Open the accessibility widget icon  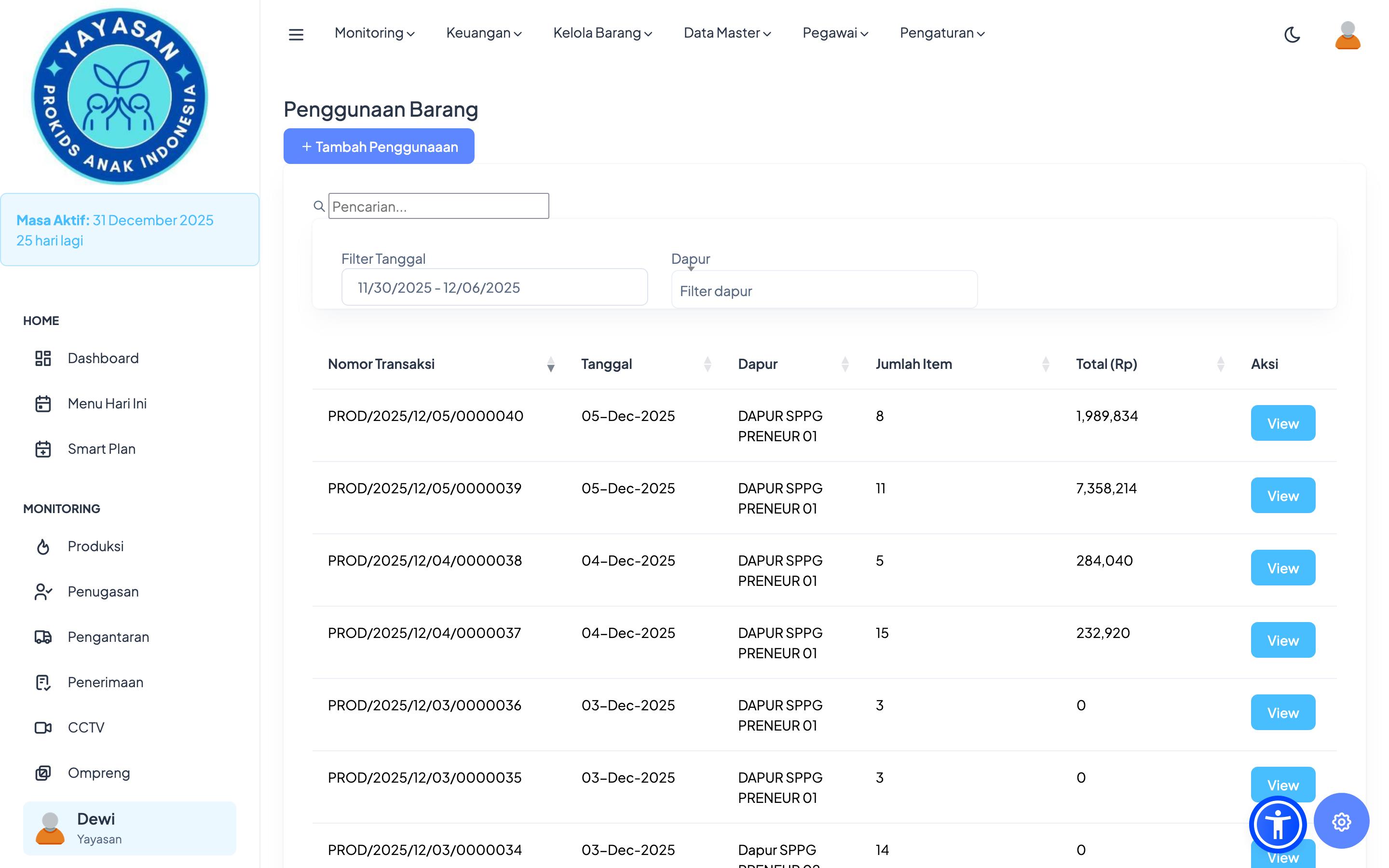[x=1277, y=825]
